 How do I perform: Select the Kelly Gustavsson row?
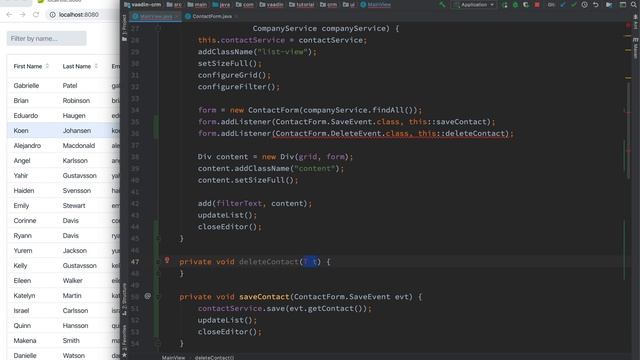63,266
